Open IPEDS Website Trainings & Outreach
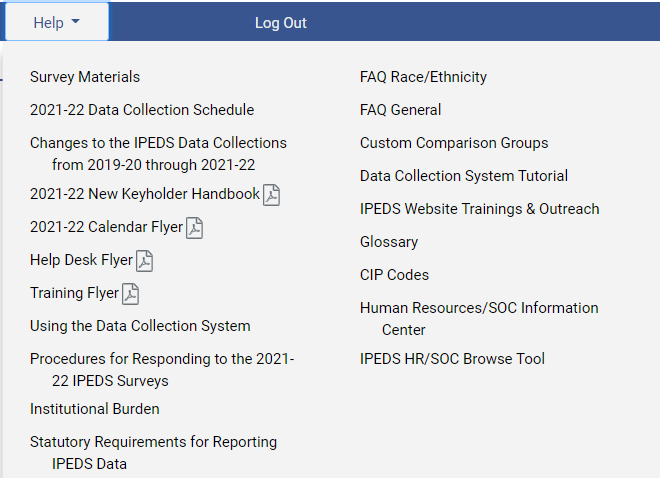The height and width of the screenshot is (478, 660). click(x=480, y=209)
